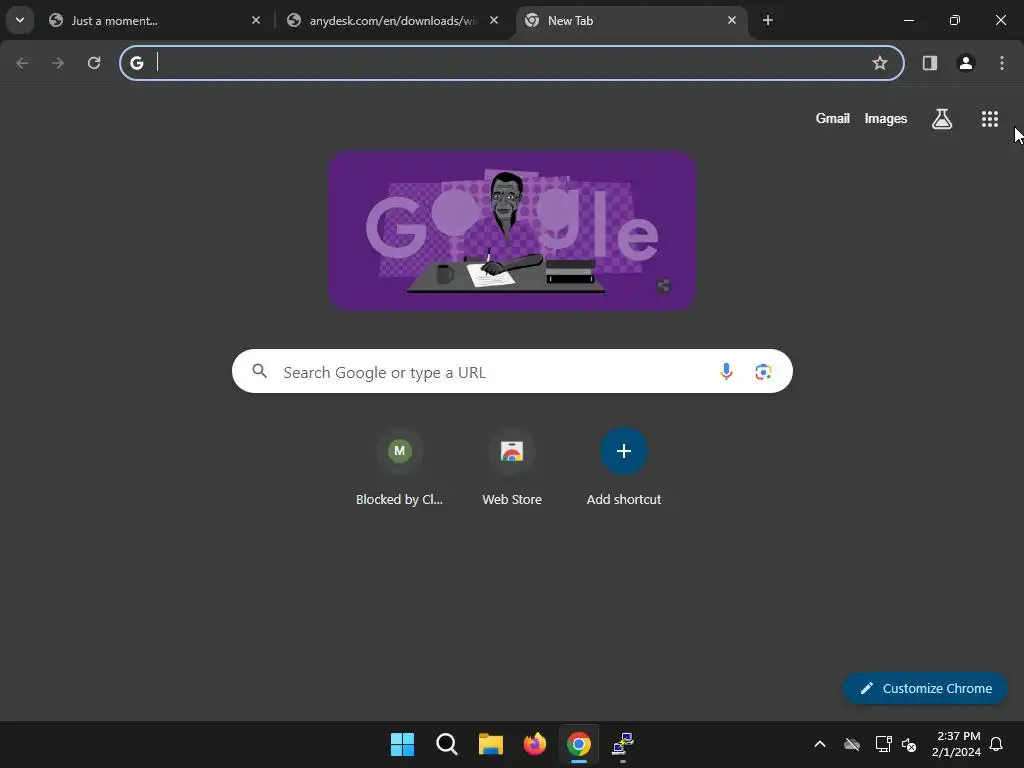Open the tab search dropdown arrow
The width and height of the screenshot is (1024, 768).
(x=20, y=20)
